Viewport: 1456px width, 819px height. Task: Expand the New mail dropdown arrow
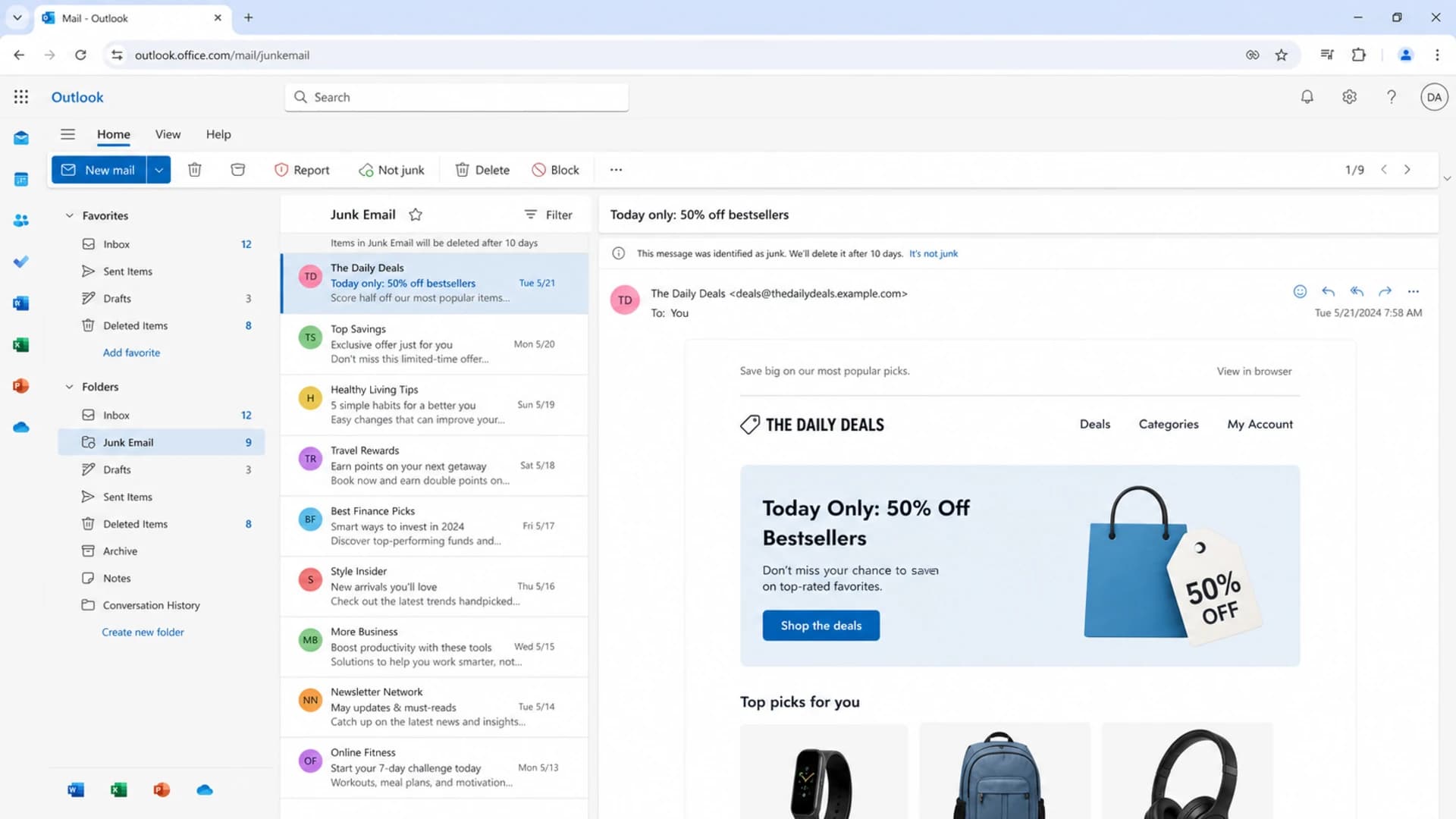[158, 170]
